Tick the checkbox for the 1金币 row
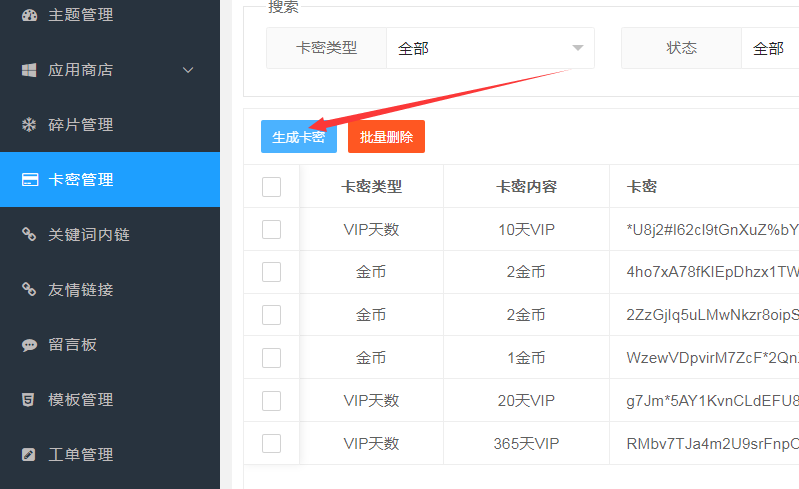The image size is (799, 489). (x=271, y=357)
